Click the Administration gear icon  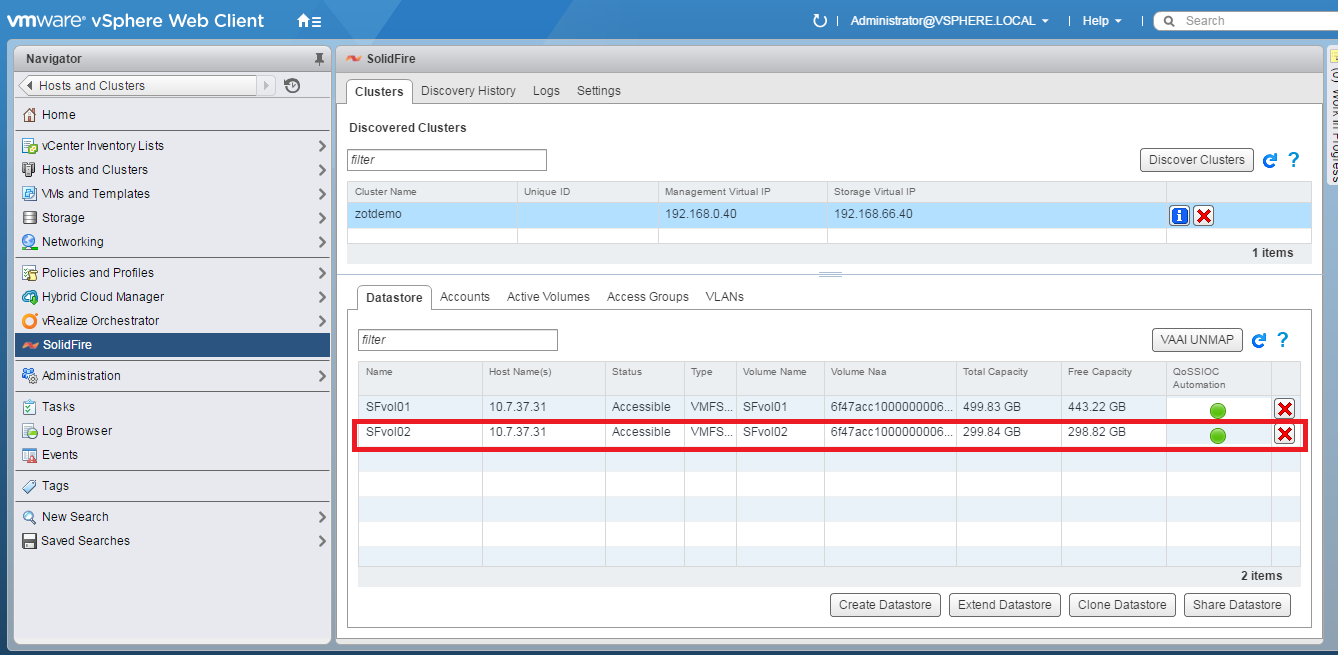pyautogui.click(x=30, y=376)
